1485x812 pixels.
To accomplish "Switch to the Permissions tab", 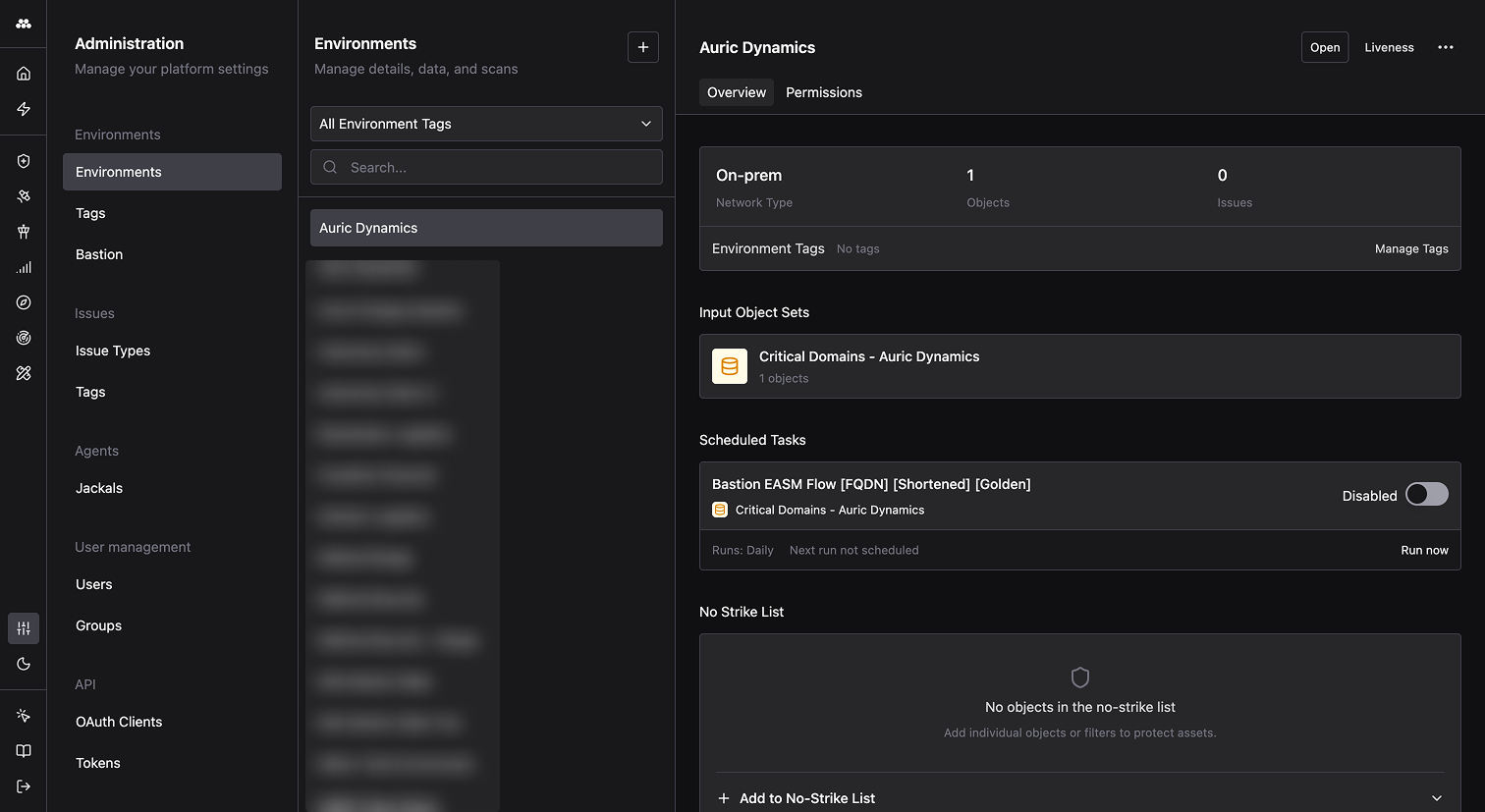I will [x=824, y=92].
